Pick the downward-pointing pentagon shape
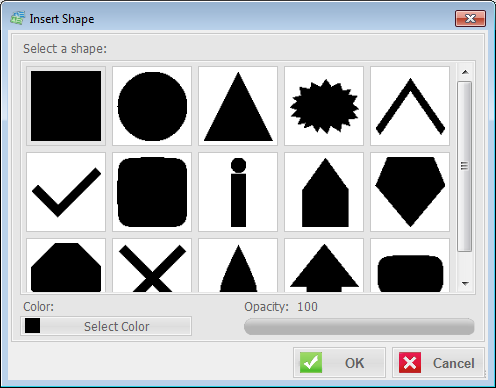This screenshot has width=496, height=388. 410,192
